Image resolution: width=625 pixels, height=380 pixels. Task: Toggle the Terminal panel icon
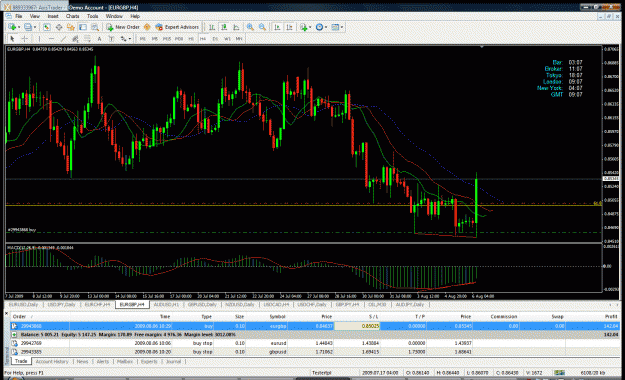(83, 27)
